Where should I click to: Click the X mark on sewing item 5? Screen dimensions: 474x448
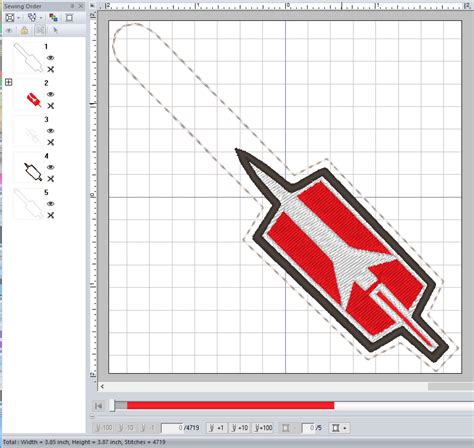(x=50, y=215)
